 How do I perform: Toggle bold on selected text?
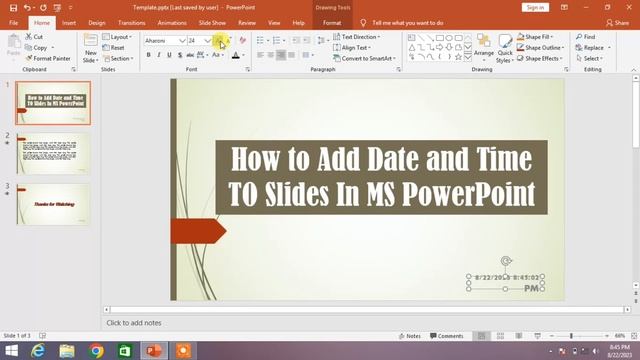click(148, 55)
